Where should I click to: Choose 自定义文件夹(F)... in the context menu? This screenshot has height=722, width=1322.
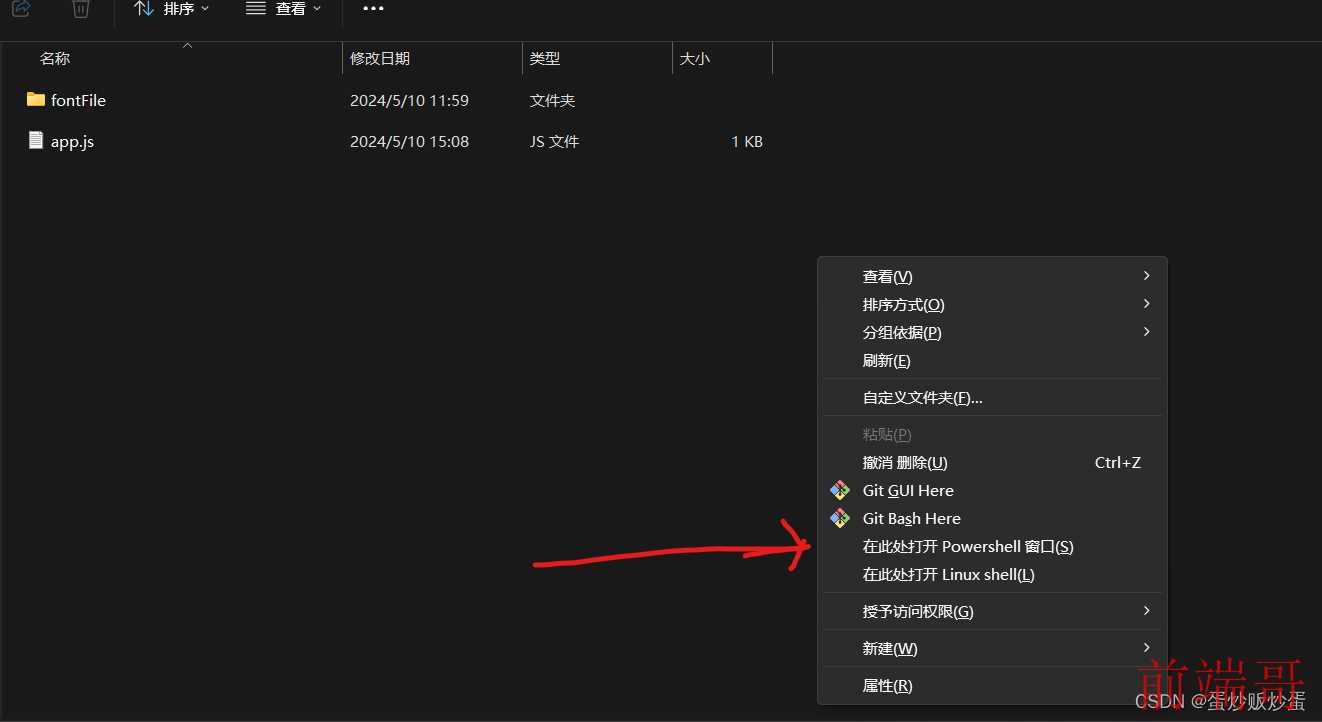pos(992,397)
